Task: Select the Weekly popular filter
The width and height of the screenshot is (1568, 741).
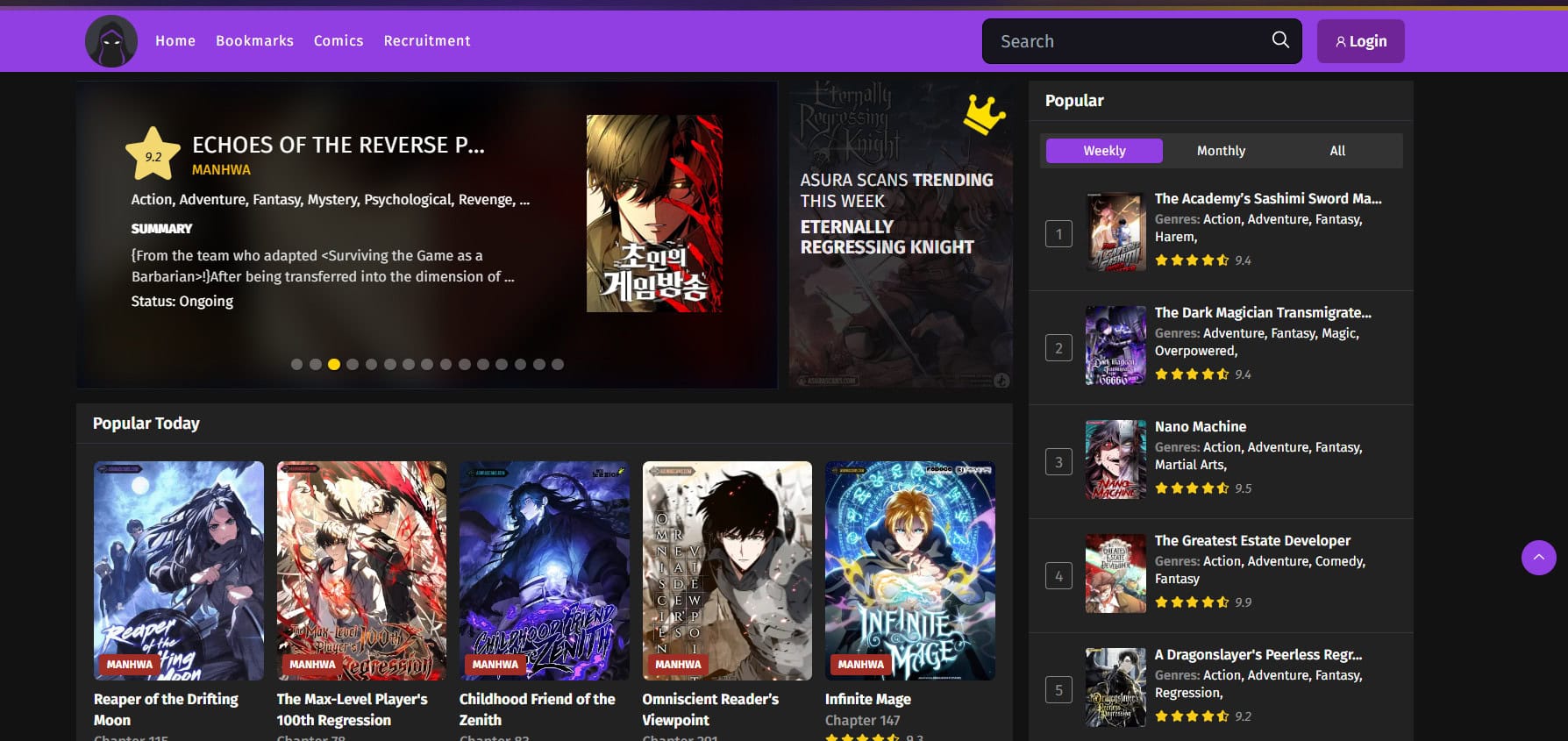Action: [x=1104, y=151]
